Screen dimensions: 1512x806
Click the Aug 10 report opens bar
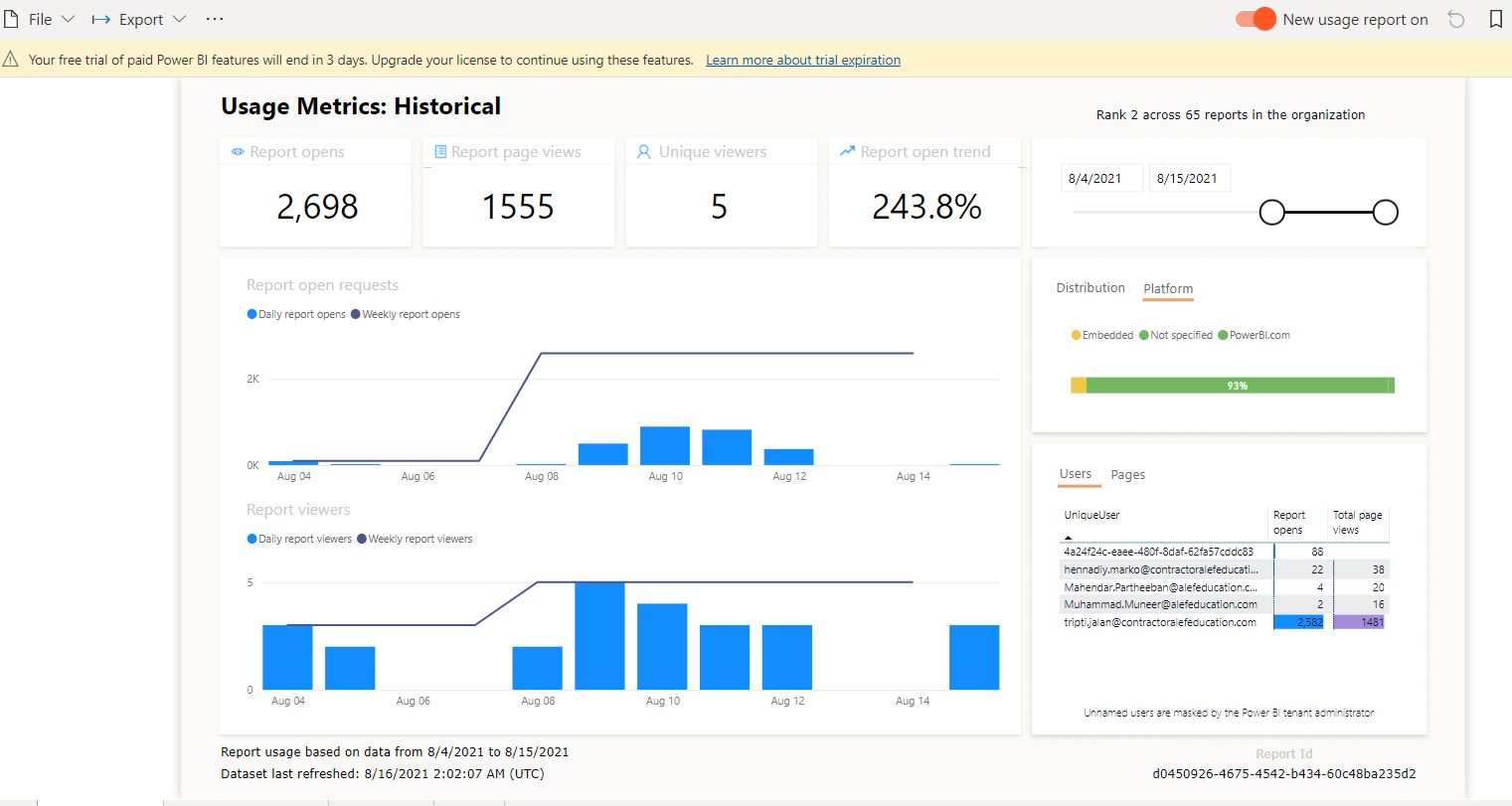point(665,446)
